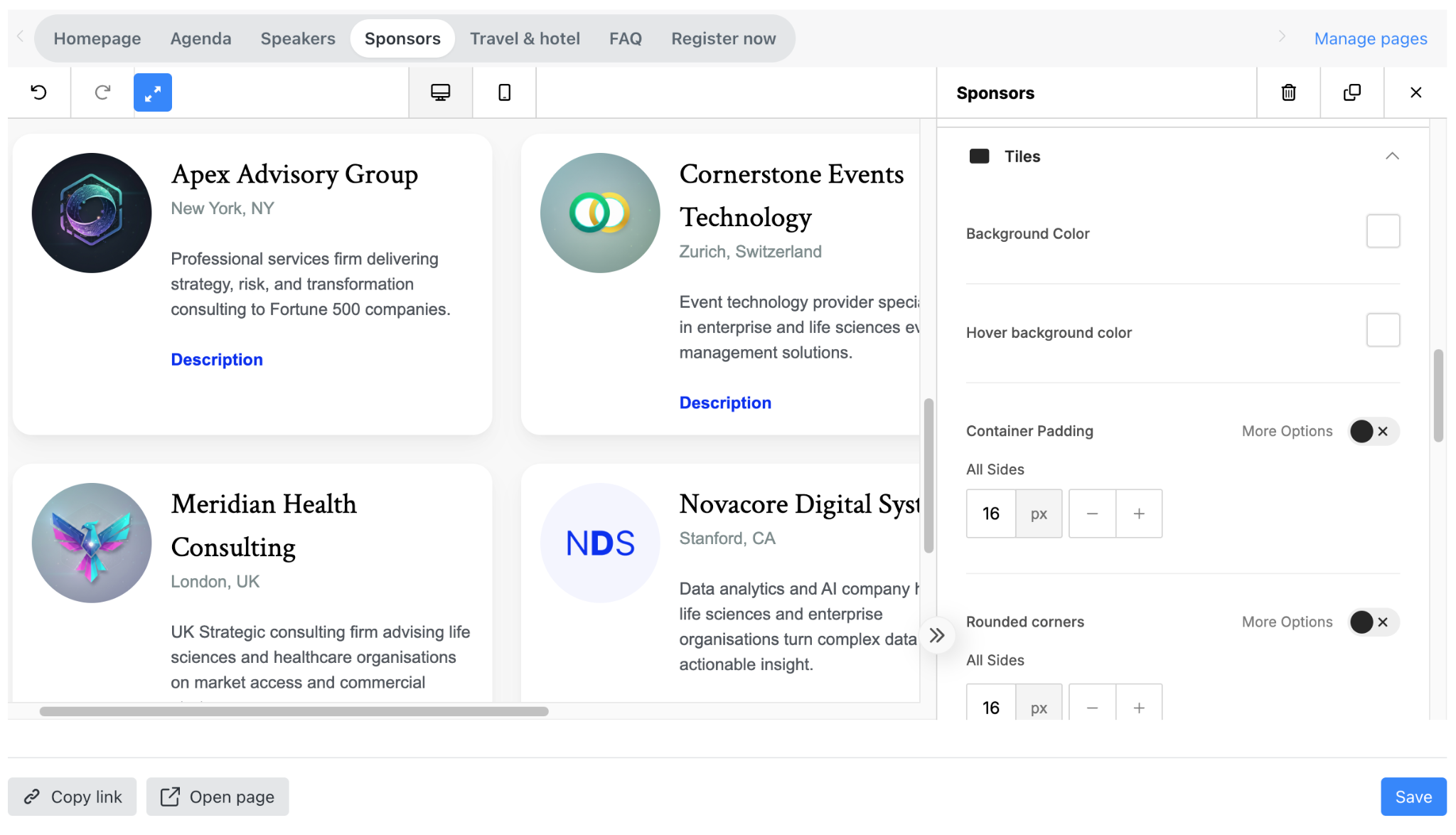
Task: Click the external page icon in Open page
Action: (170, 797)
